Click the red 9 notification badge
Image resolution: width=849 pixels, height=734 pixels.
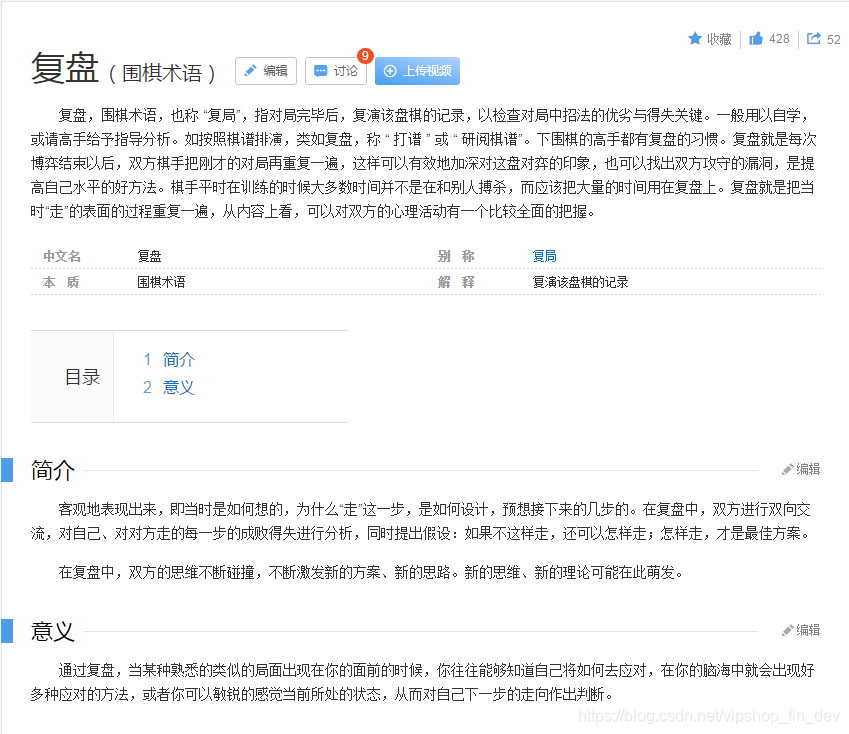pos(365,56)
